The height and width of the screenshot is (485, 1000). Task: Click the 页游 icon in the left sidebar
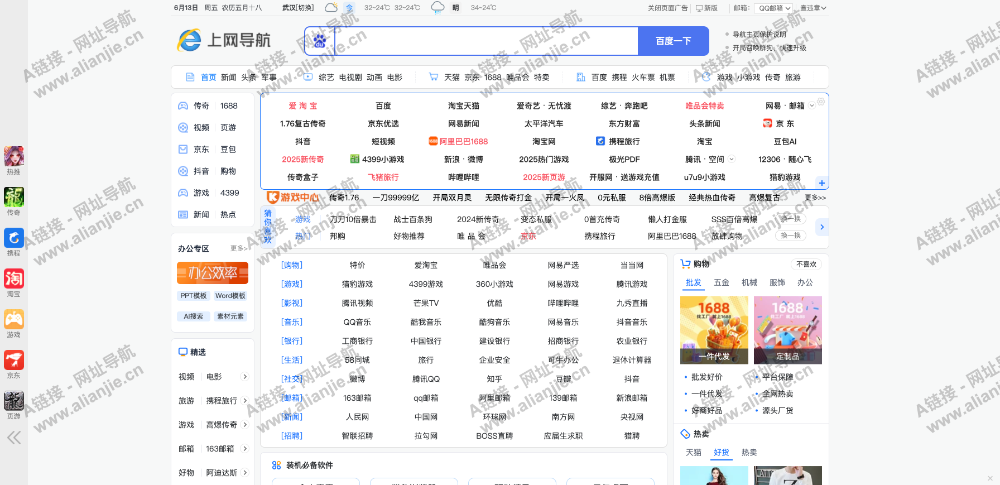(14, 401)
